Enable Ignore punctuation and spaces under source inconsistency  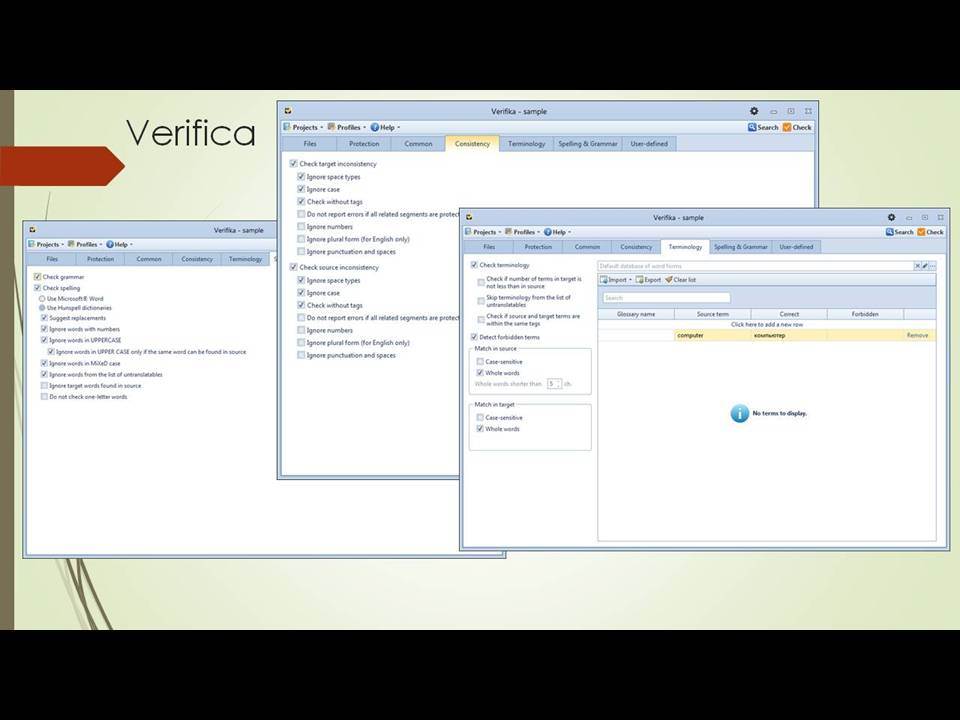(x=301, y=355)
